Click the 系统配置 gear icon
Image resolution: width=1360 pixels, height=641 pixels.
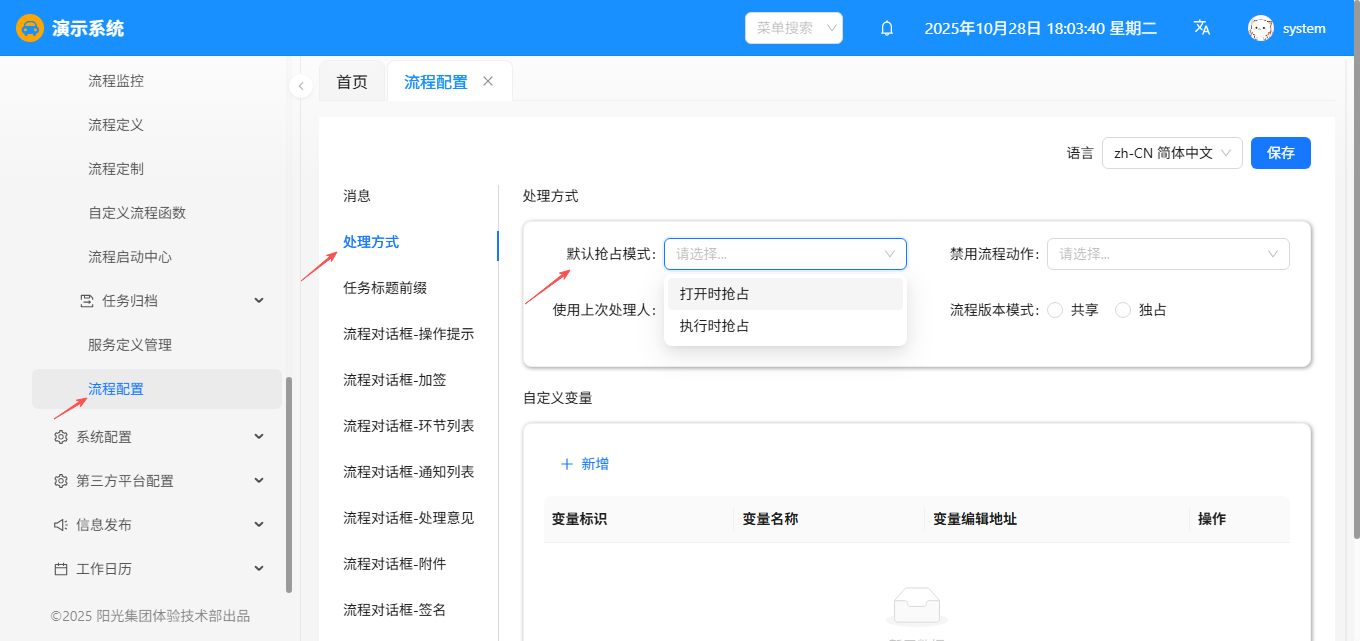pyautogui.click(x=61, y=437)
